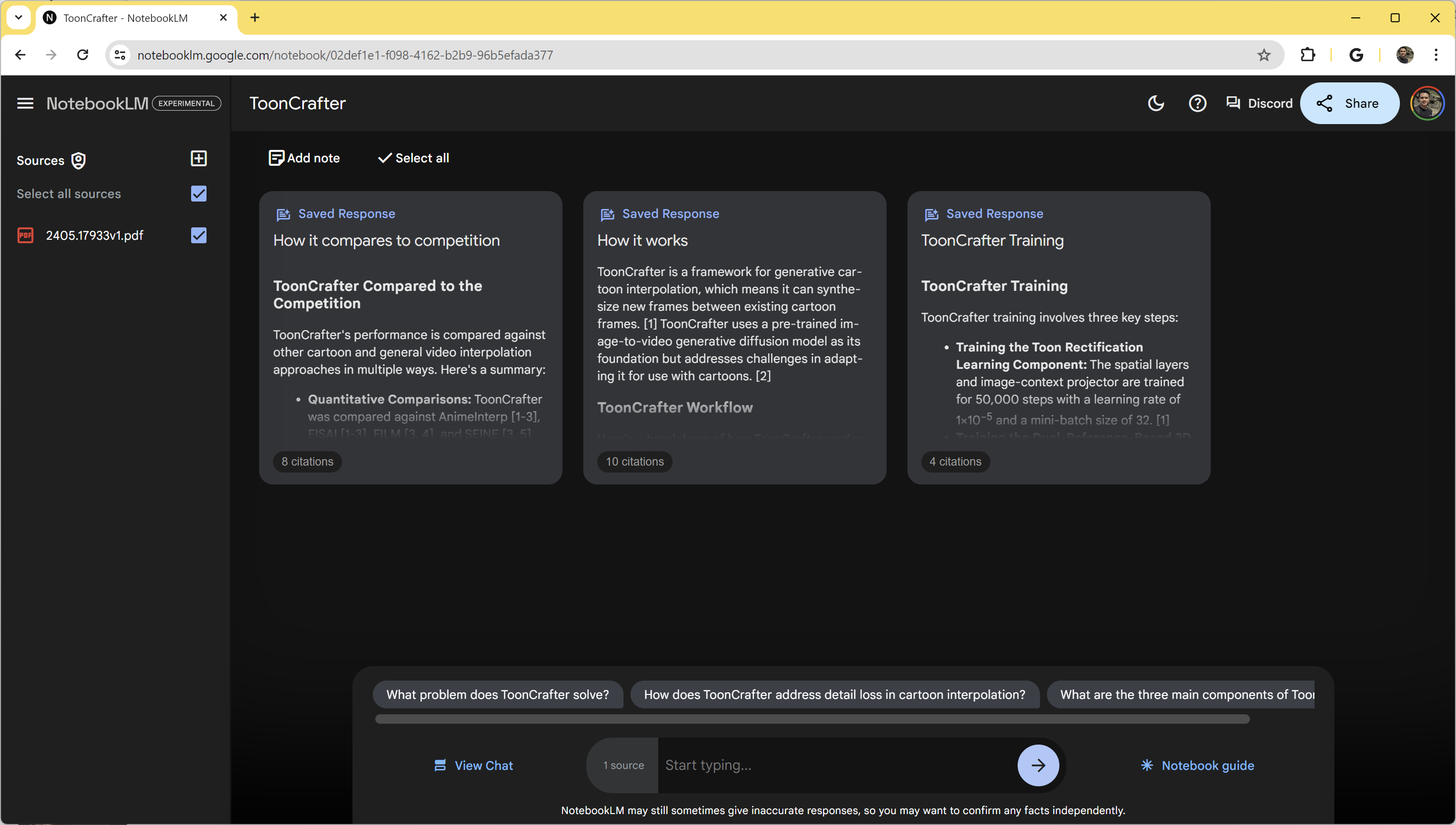Click the Share button
This screenshot has width=1456, height=825.
point(1348,103)
